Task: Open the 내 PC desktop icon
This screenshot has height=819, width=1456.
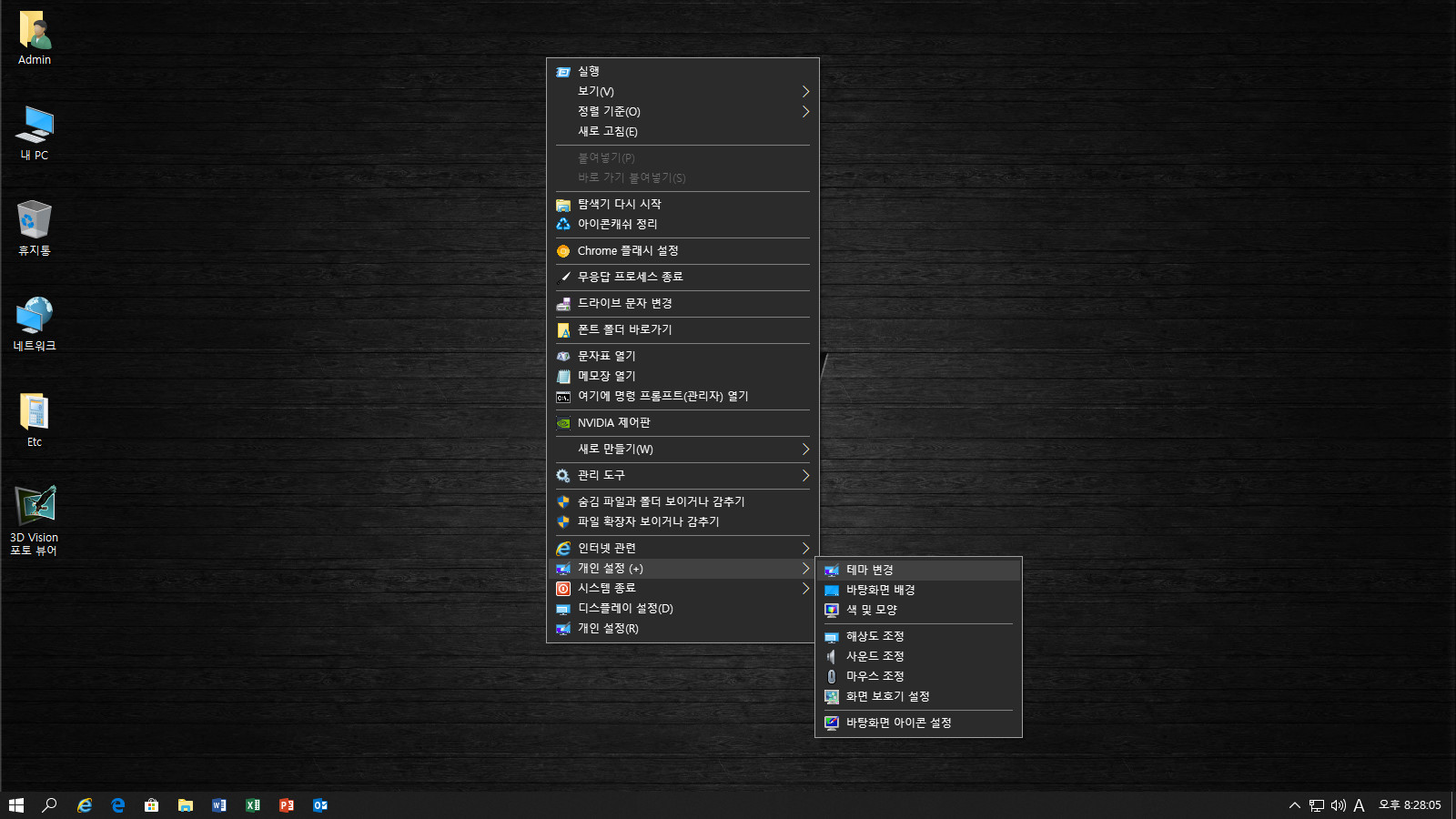Action: coord(35,133)
